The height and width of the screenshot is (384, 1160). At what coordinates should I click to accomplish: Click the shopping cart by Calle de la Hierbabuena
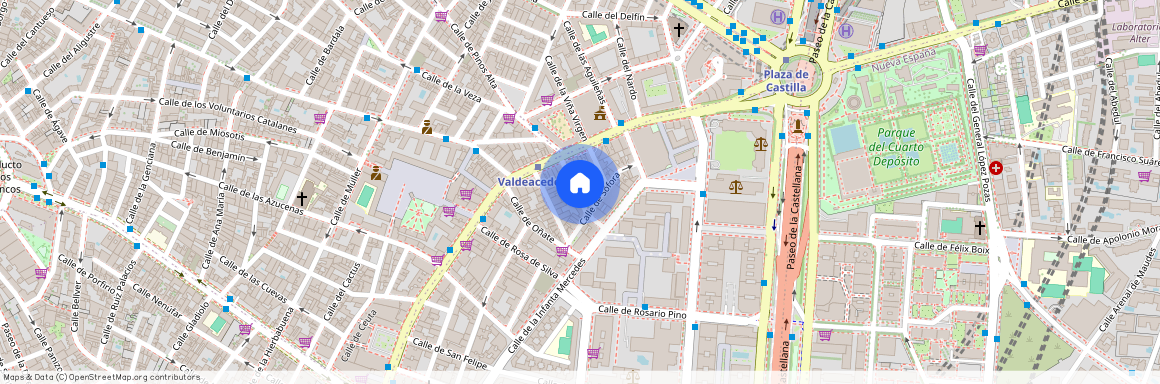click(305, 342)
